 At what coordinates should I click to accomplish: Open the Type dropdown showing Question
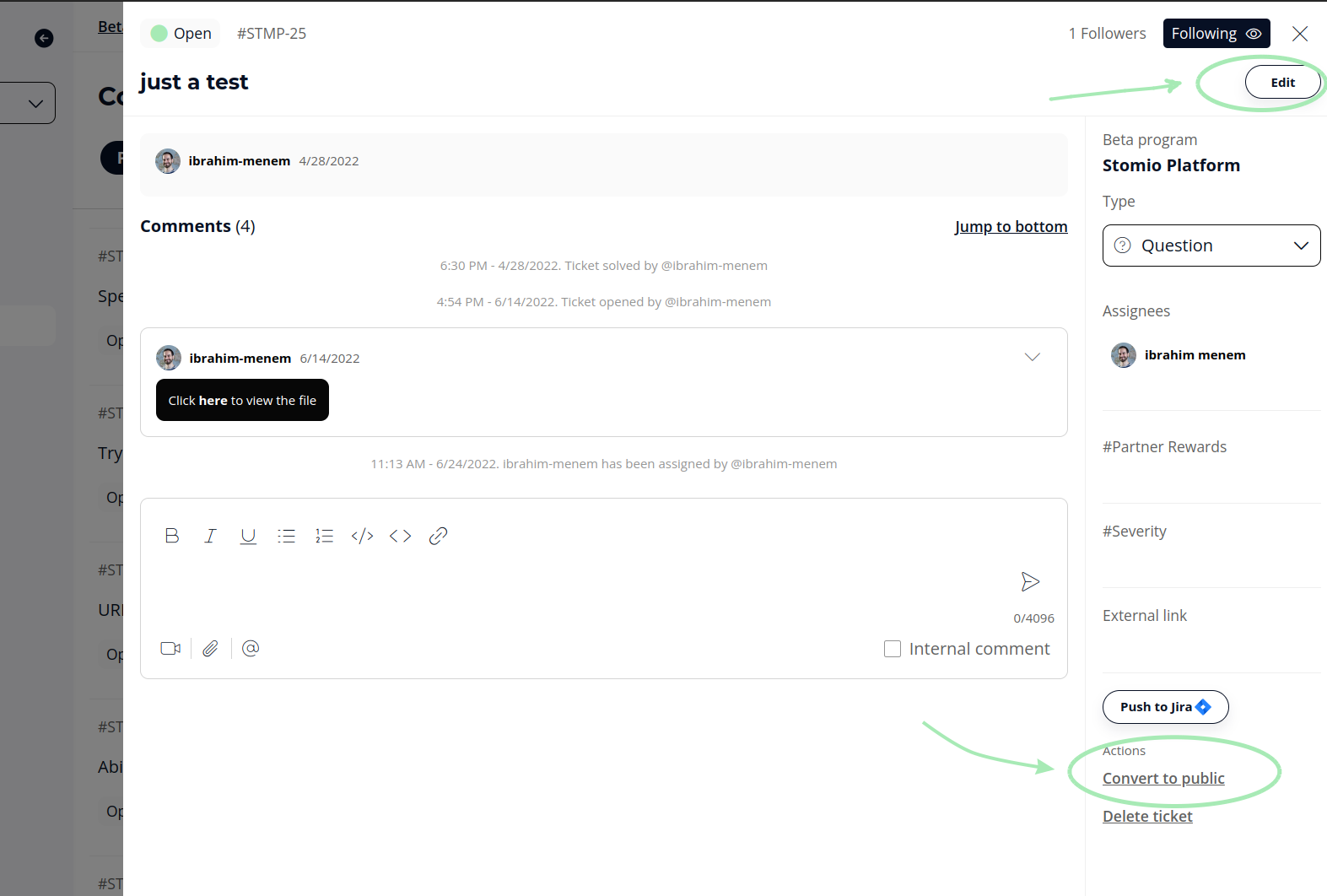[1211, 246]
